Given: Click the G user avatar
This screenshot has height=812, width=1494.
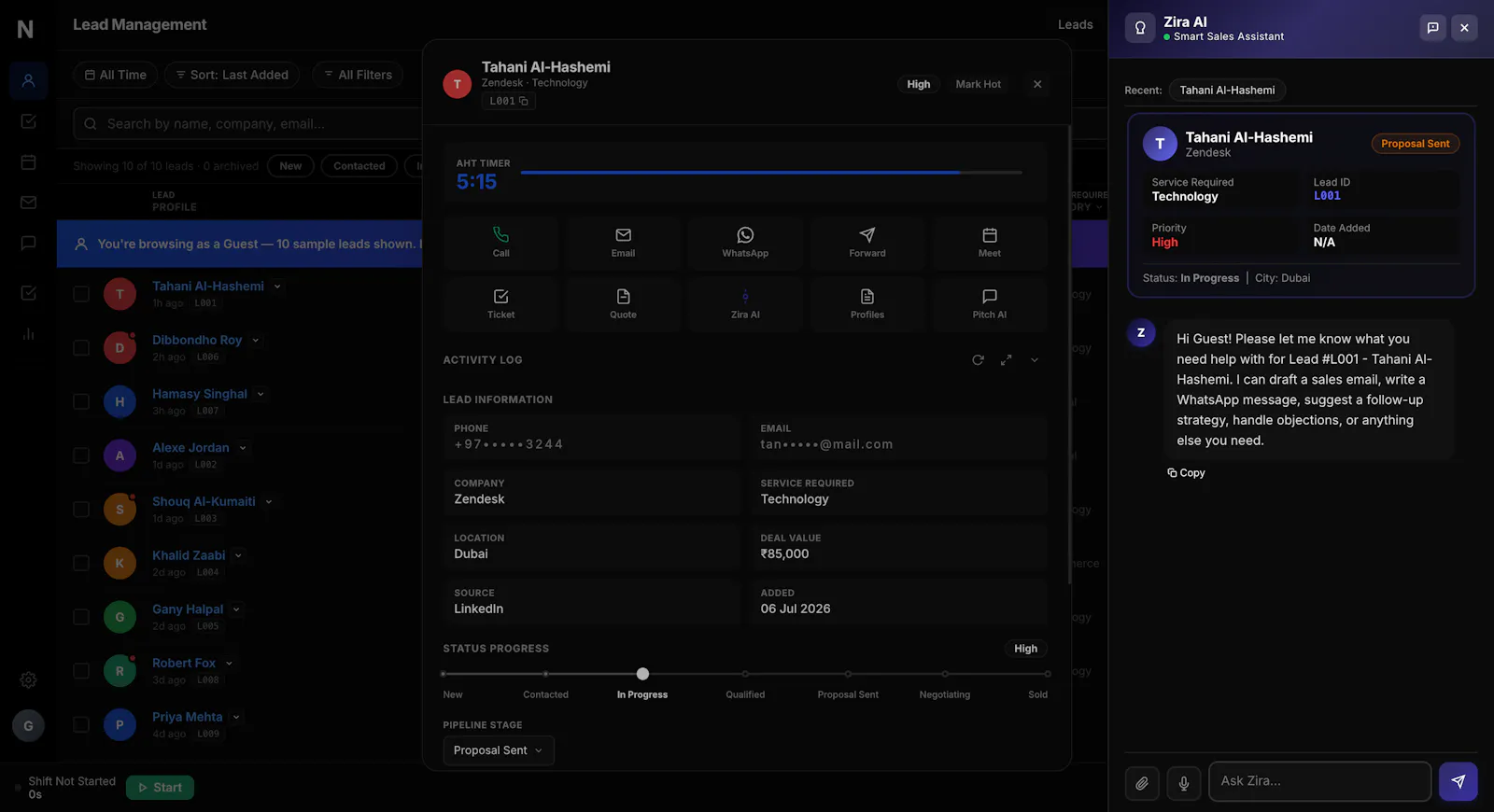Looking at the screenshot, I should pos(28,725).
